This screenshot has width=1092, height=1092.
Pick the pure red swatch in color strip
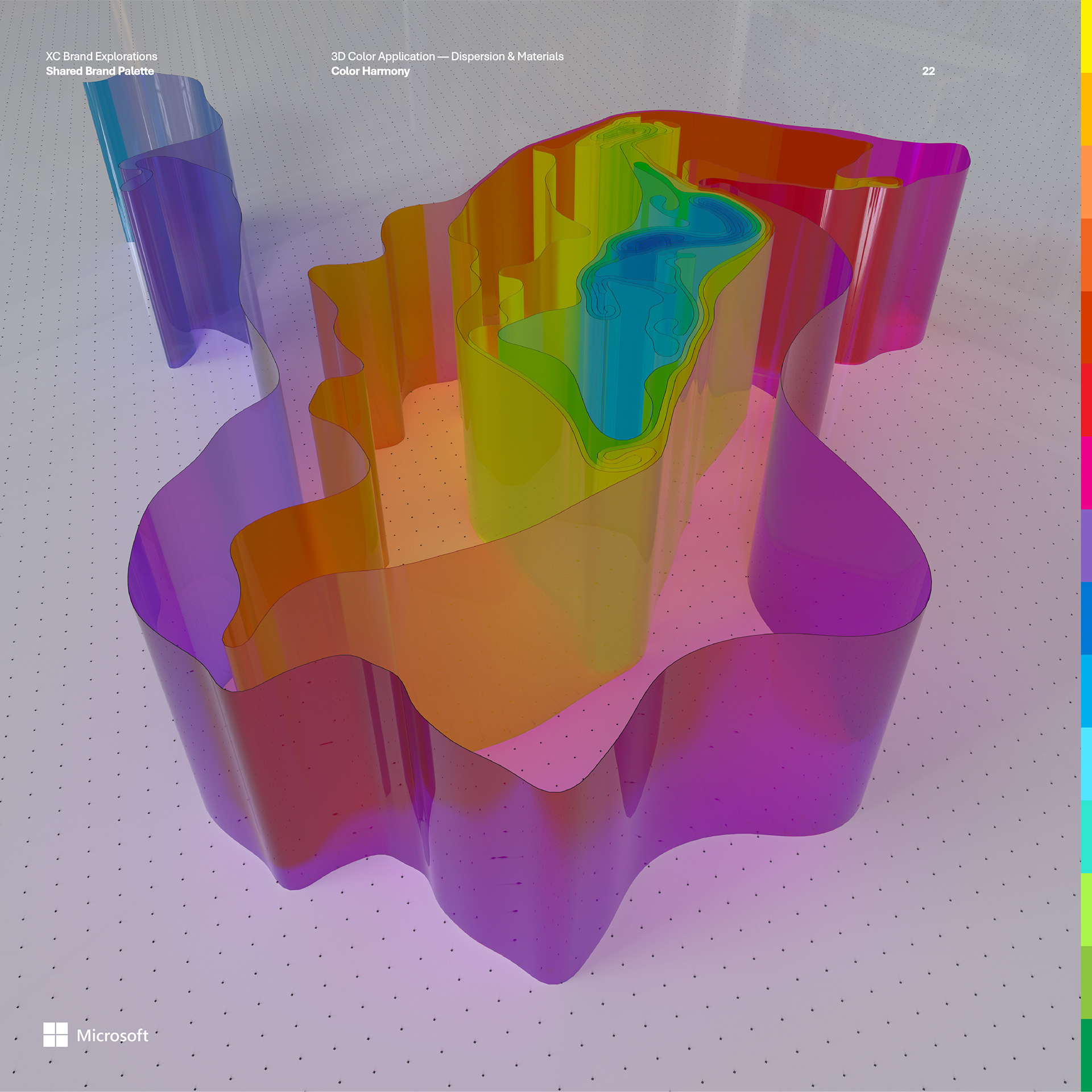click(1086, 400)
